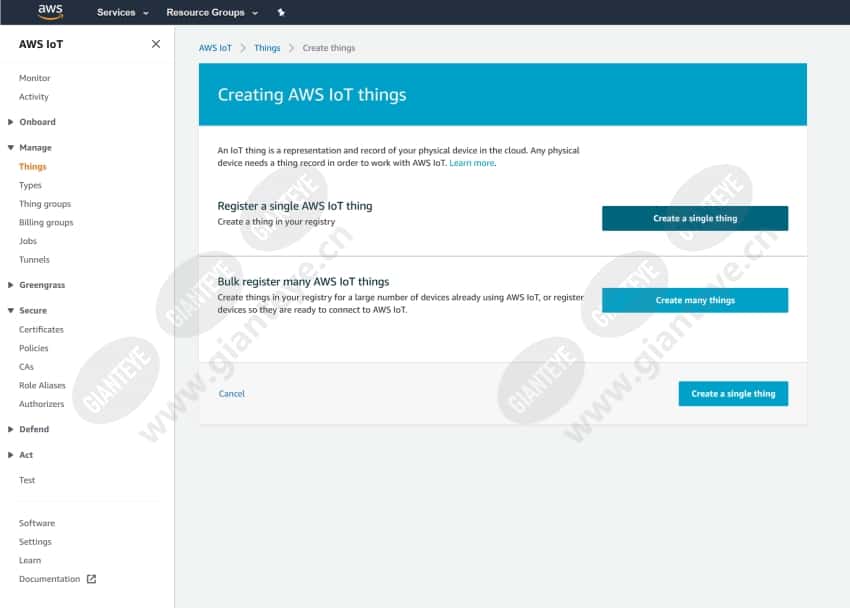Viewport: 850px width, 608px height.
Task: Click bottom Create a single thing button
Action: point(733,394)
